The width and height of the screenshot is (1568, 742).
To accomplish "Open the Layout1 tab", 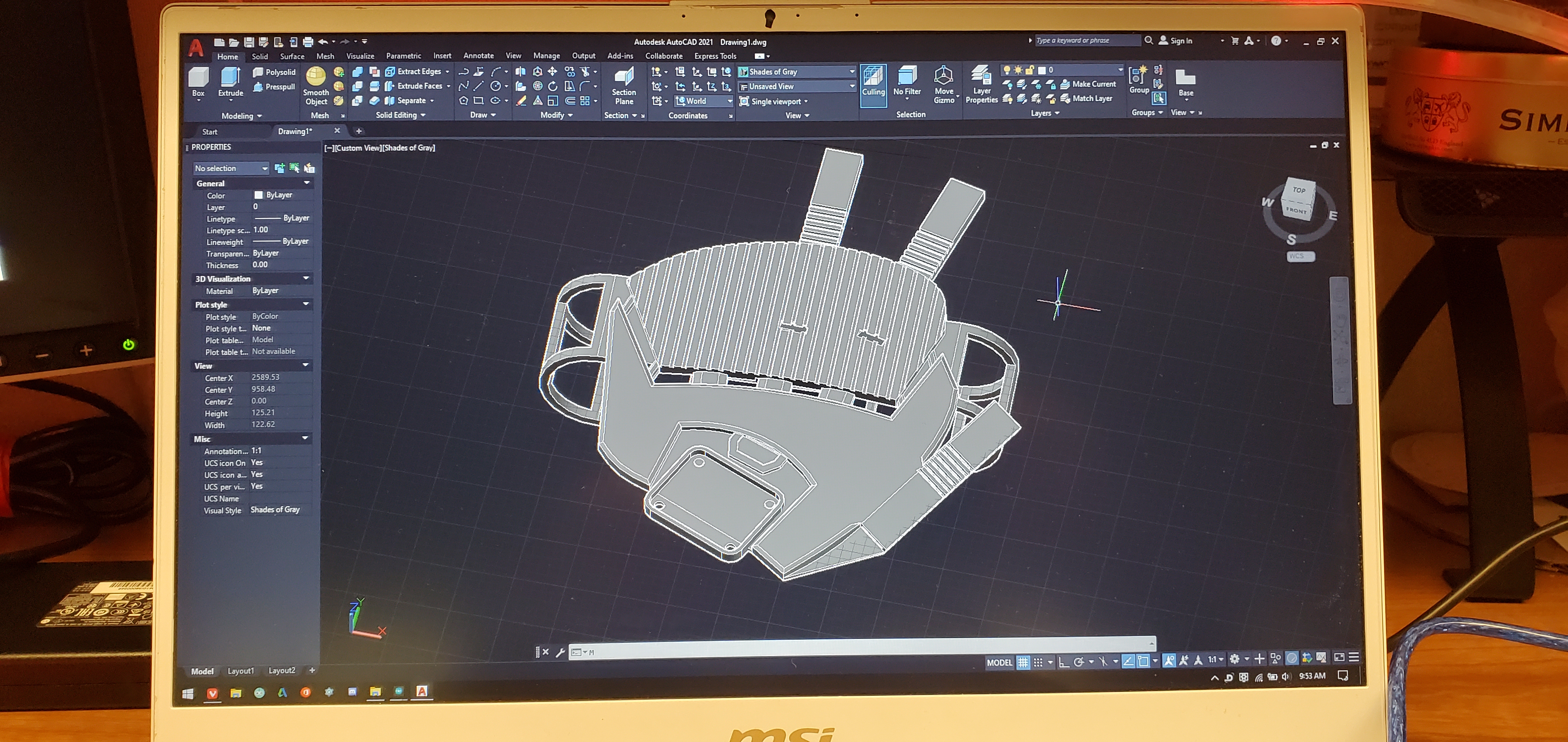I will (240, 671).
